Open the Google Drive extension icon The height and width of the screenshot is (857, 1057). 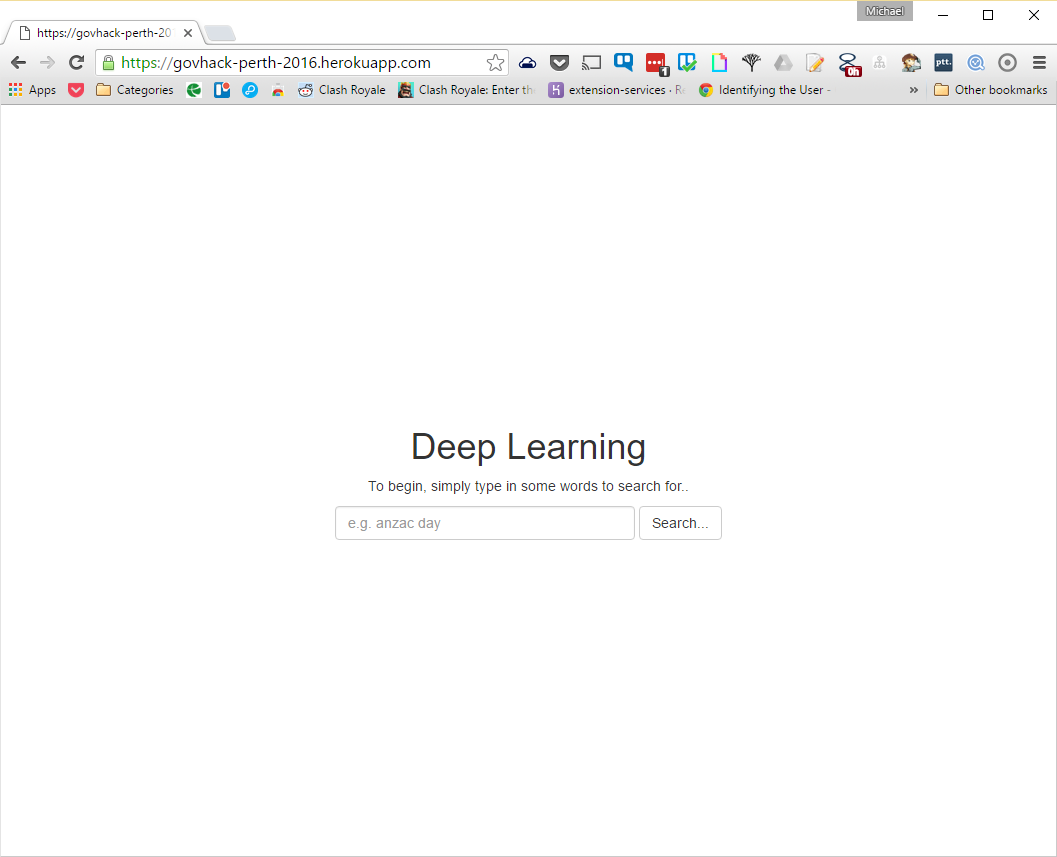pos(783,63)
